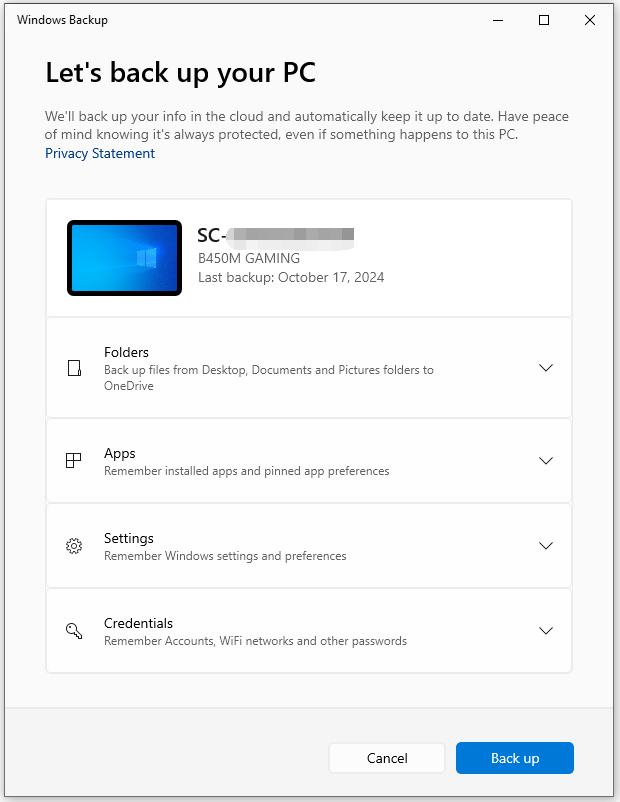Click the Settings heading label
This screenshot has height=802, width=620.
coord(128,539)
